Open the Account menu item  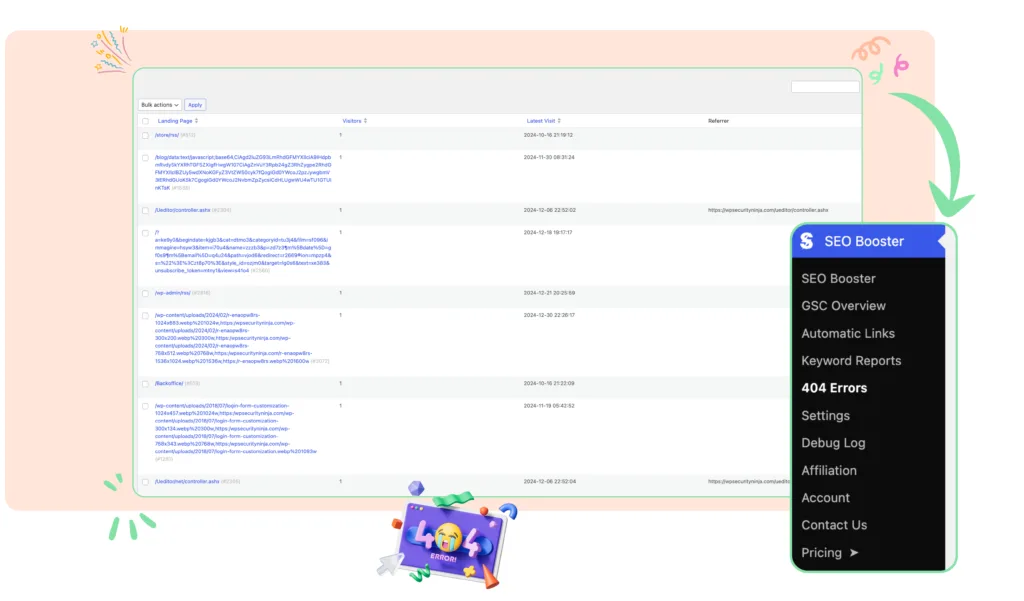click(x=825, y=498)
